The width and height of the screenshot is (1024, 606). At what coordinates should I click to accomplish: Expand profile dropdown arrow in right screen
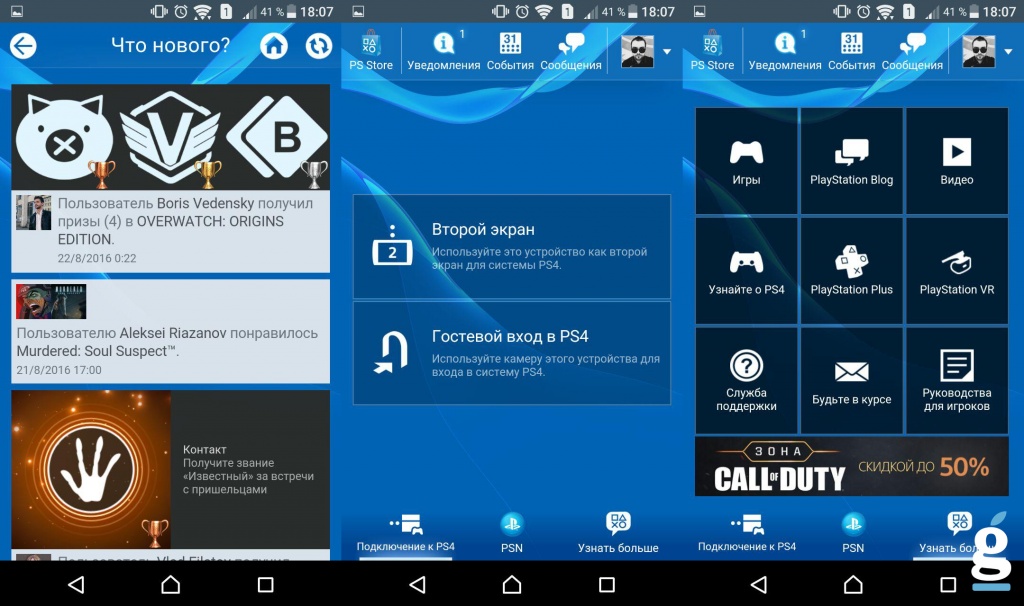(1008, 52)
